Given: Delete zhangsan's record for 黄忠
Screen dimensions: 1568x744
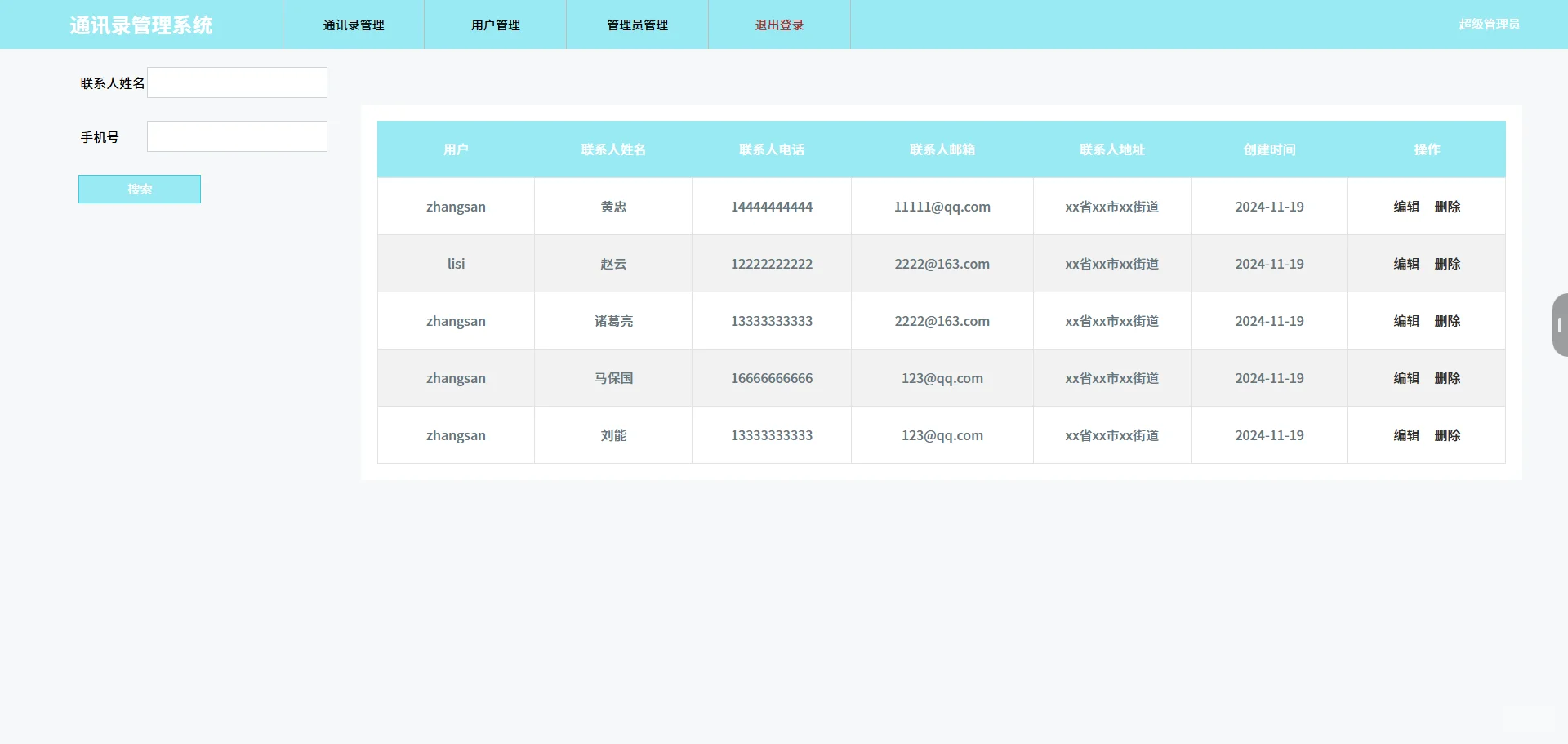Looking at the screenshot, I should coord(1448,207).
